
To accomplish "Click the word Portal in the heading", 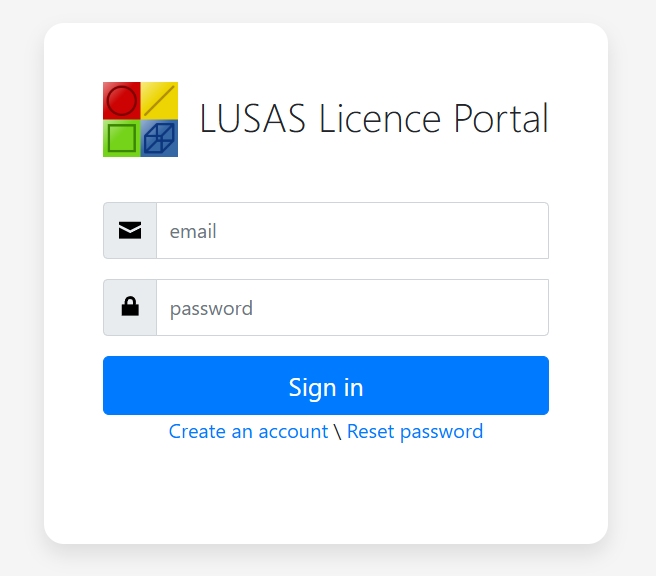I will pos(501,118).
